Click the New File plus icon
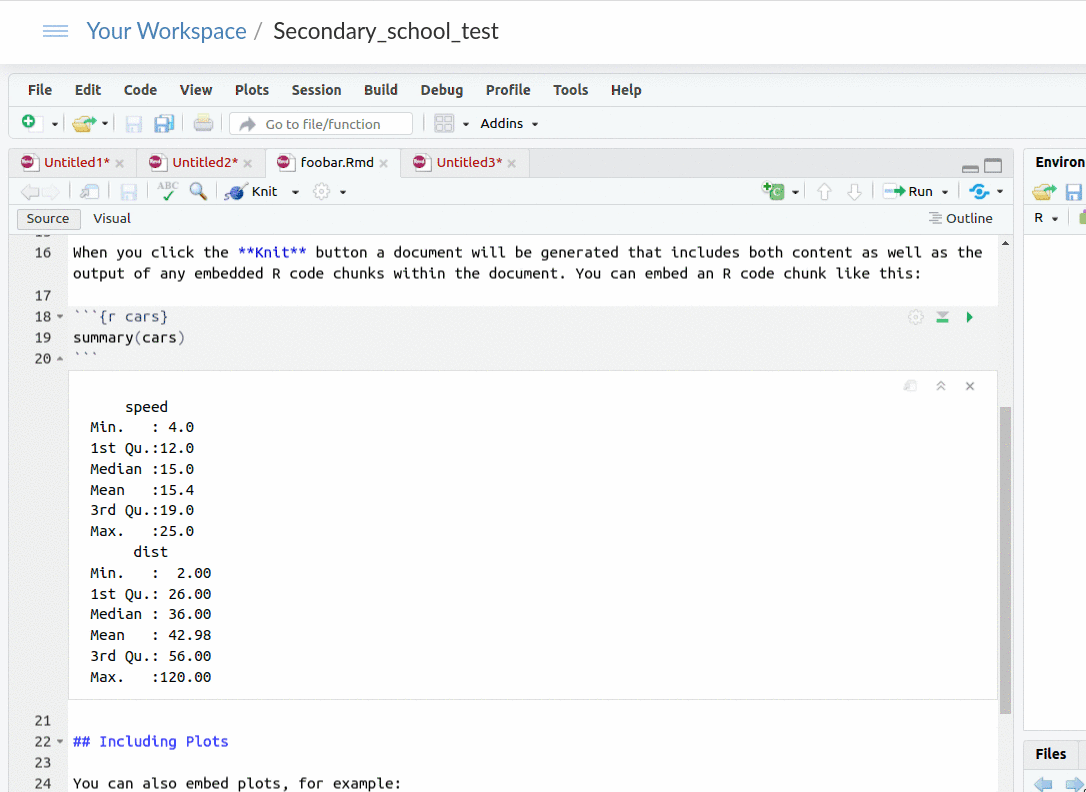1086x792 pixels. (29, 123)
